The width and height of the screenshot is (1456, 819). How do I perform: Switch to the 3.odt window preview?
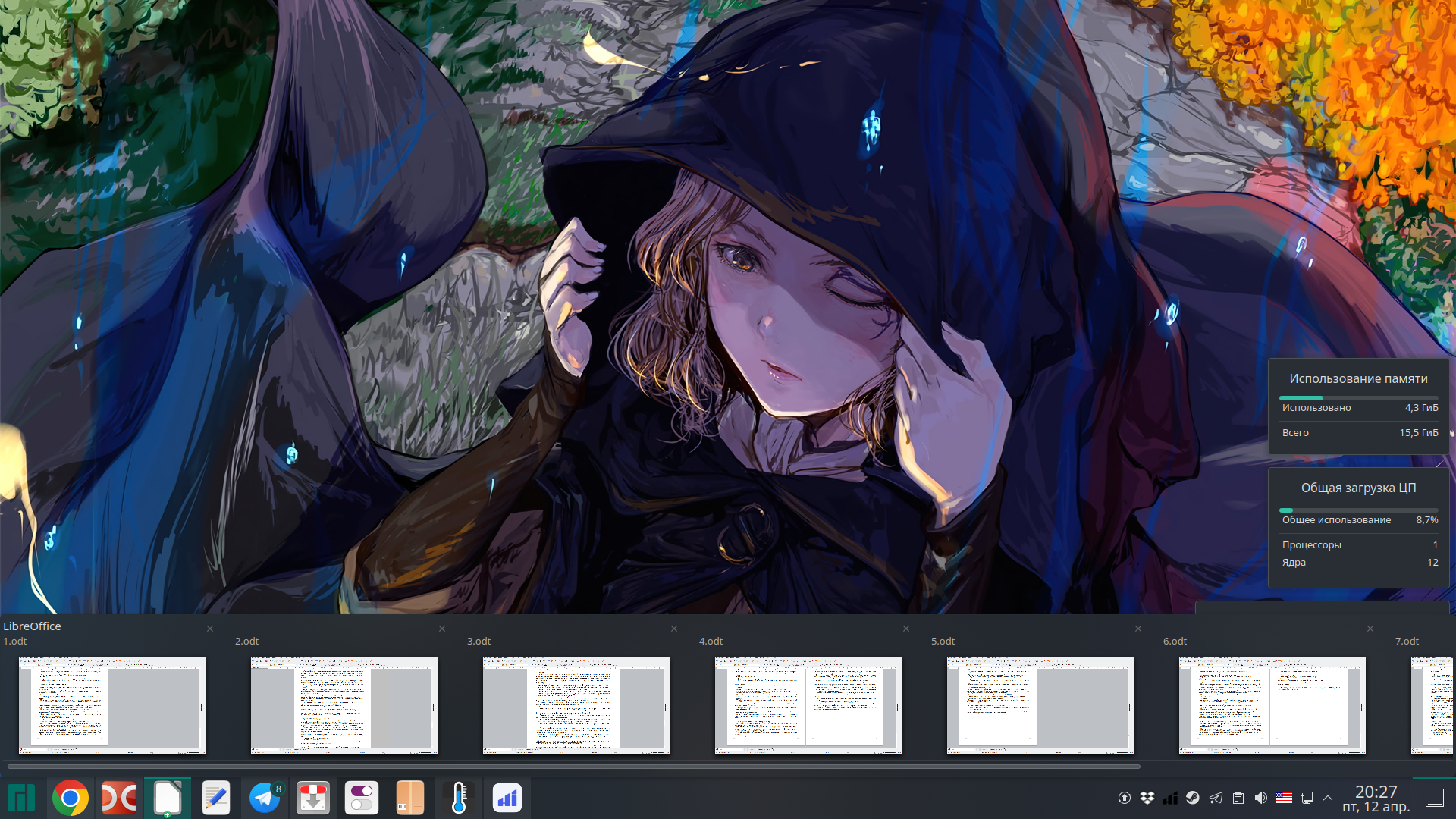click(x=576, y=704)
